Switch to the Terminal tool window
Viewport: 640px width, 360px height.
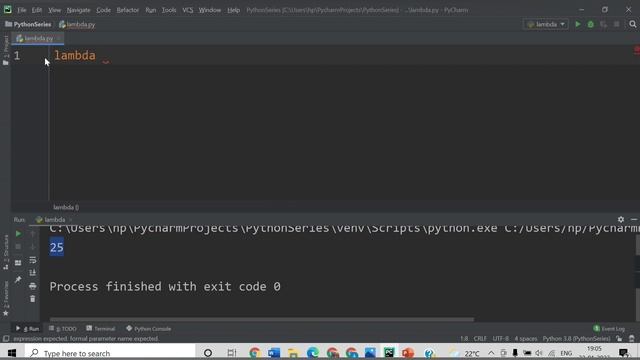101,329
